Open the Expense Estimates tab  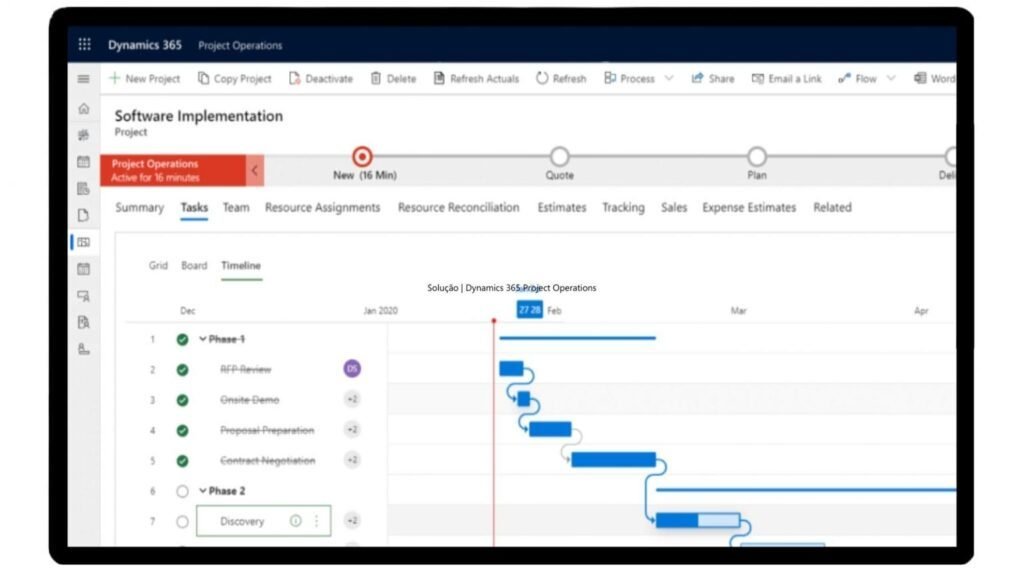coord(749,208)
